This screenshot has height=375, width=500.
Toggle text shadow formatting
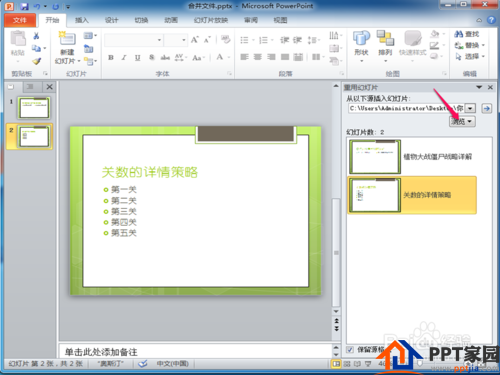pyautogui.click(x=152, y=58)
